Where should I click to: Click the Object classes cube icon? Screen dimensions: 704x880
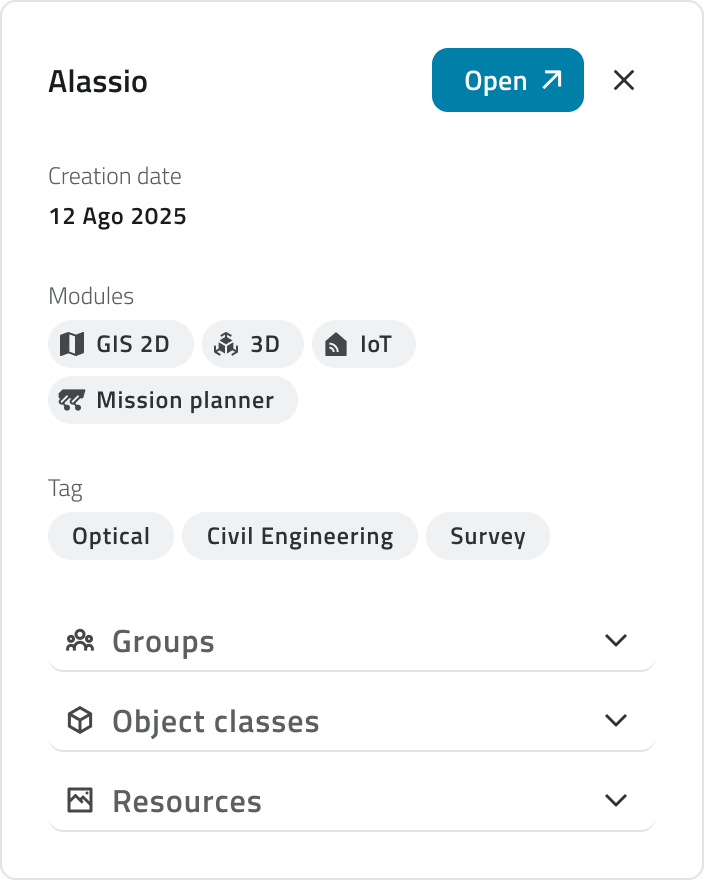(80, 721)
